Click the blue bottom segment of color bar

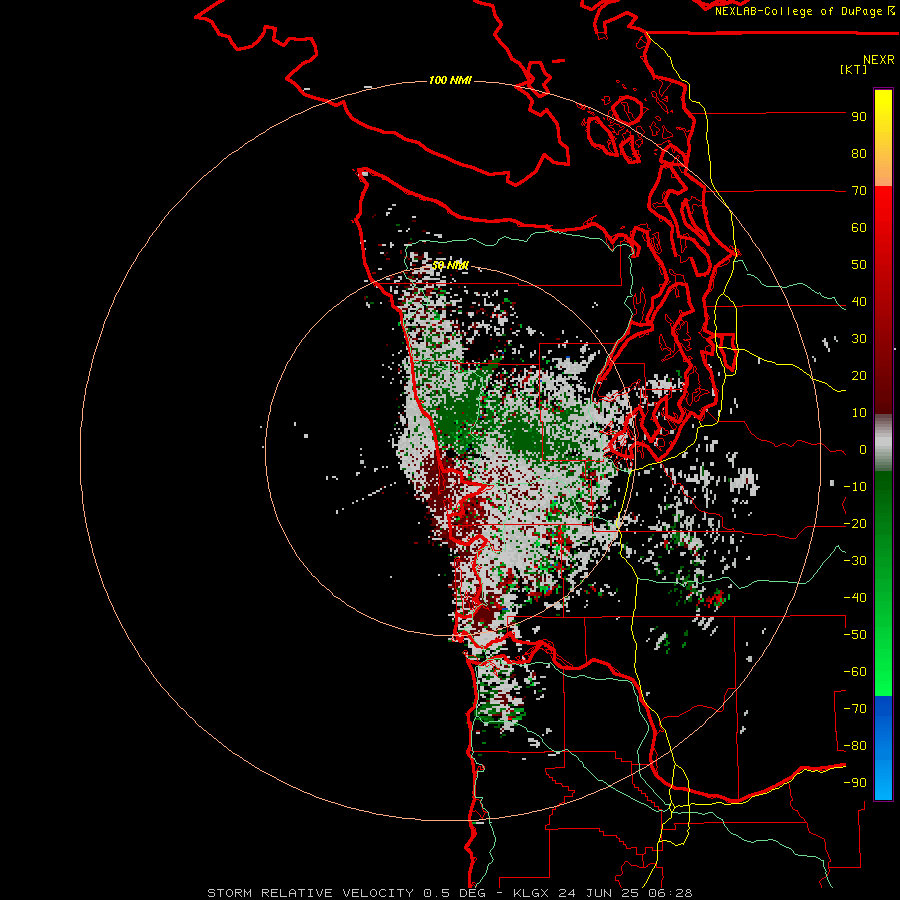(883, 747)
